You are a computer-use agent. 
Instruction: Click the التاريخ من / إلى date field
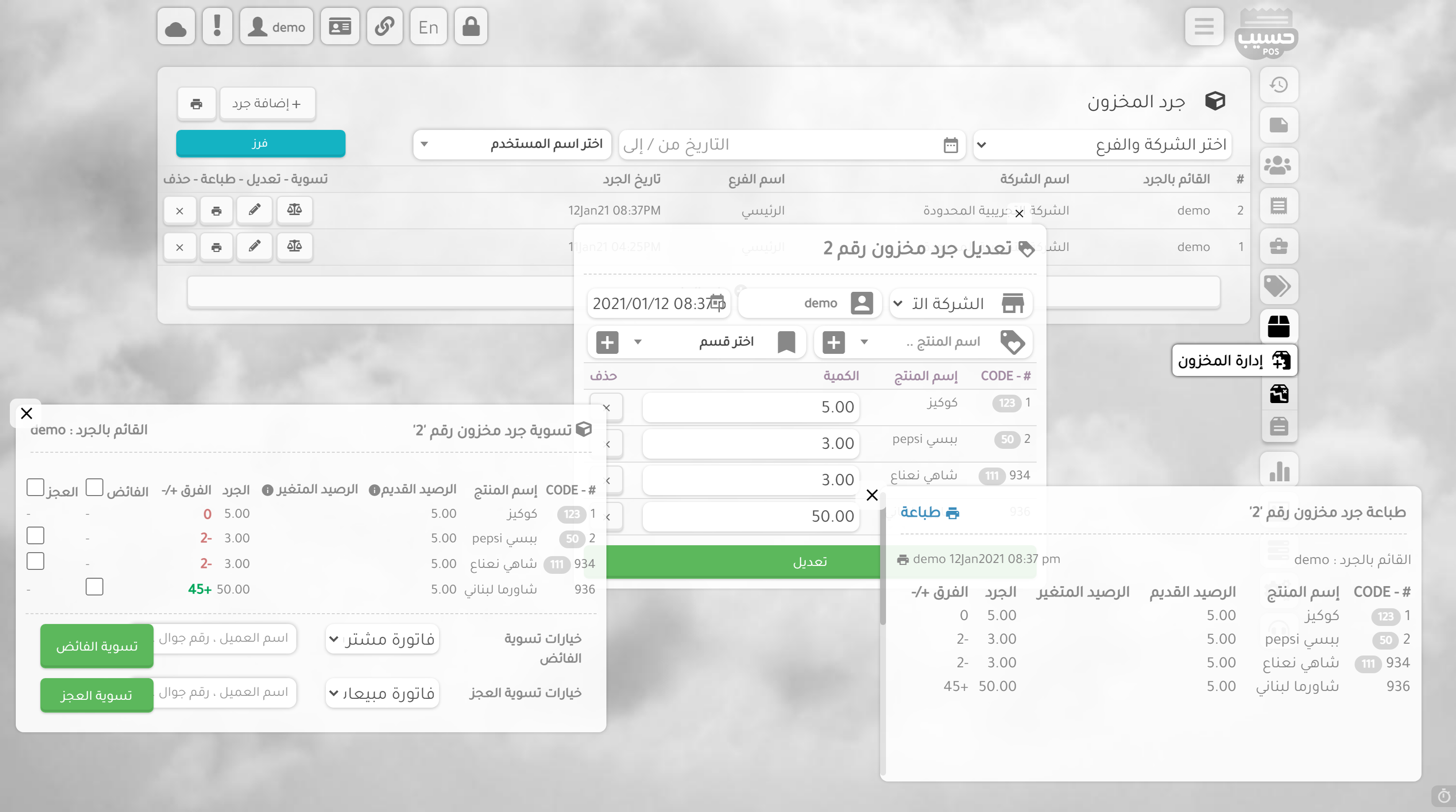pyautogui.click(x=791, y=145)
